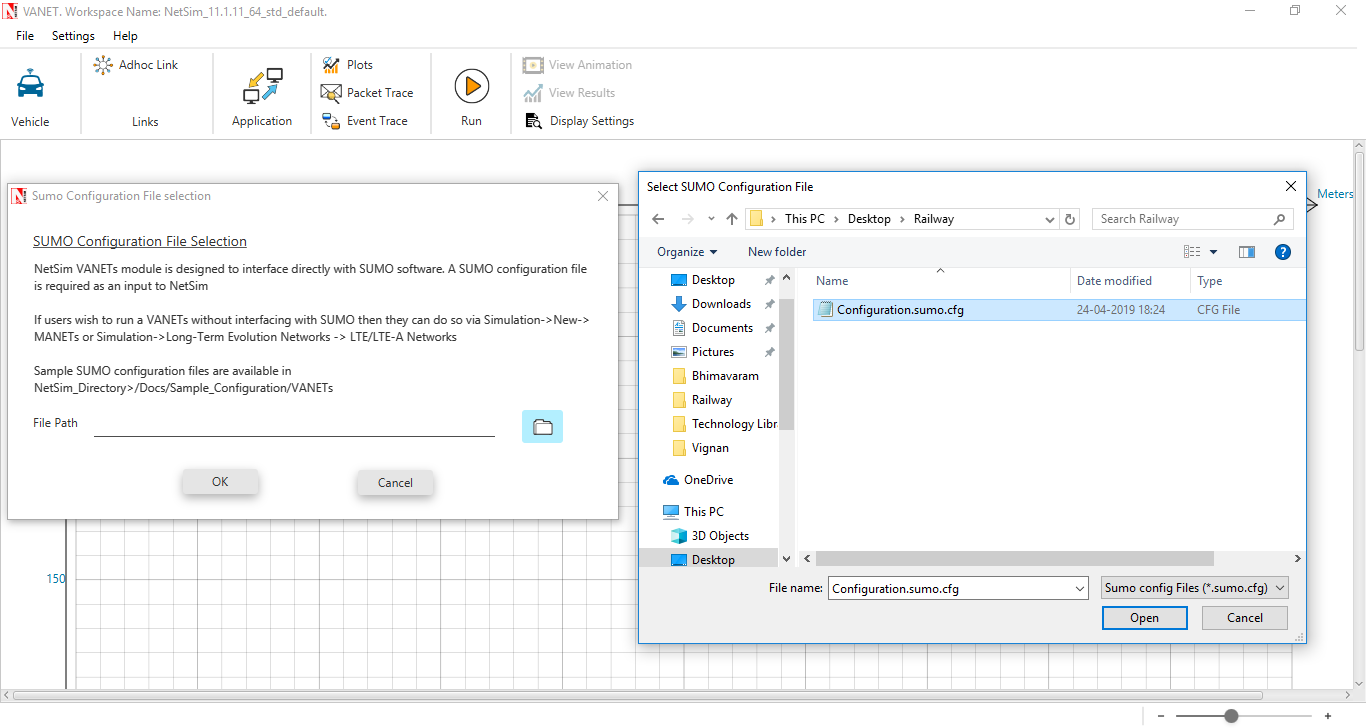This screenshot has height=728, width=1366.
Task: Expand File name combo box arrow
Action: point(1079,589)
